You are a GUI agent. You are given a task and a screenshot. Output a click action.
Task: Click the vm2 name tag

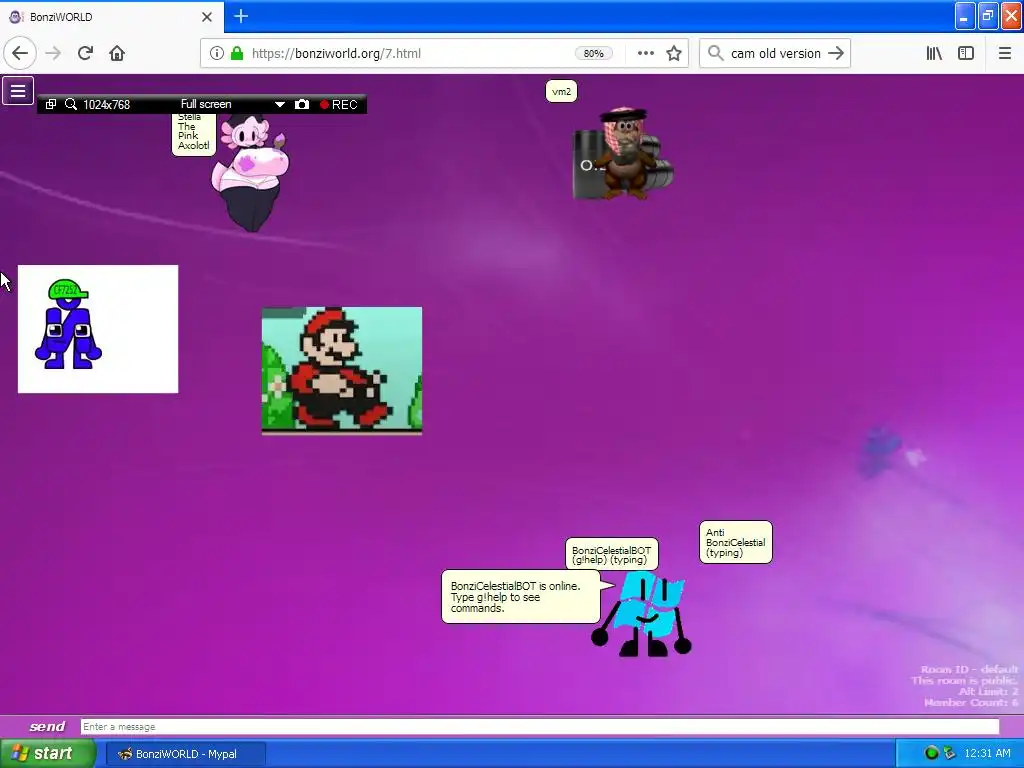point(561,91)
